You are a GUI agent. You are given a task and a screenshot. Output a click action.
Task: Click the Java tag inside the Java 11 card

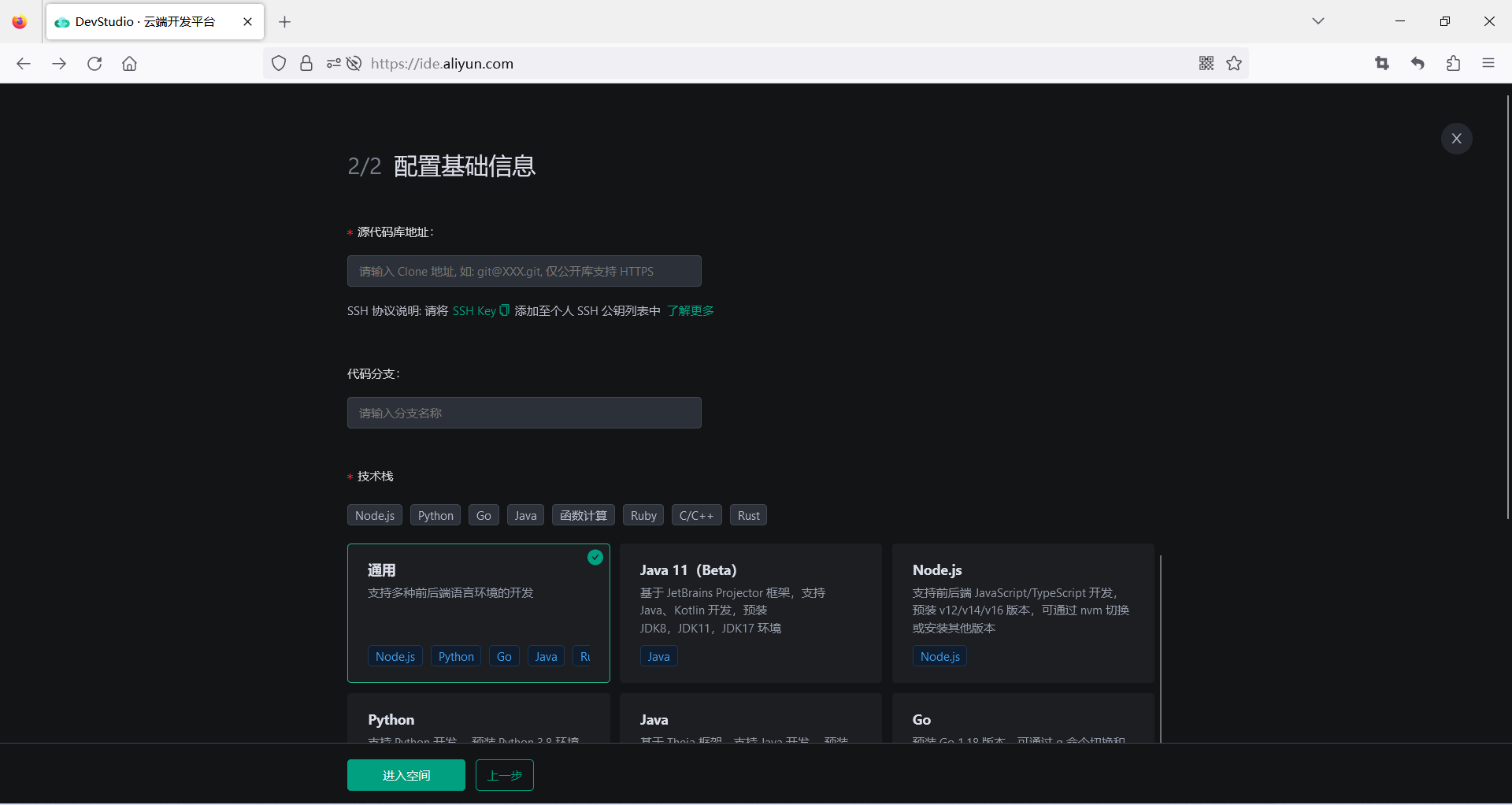pos(658,656)
